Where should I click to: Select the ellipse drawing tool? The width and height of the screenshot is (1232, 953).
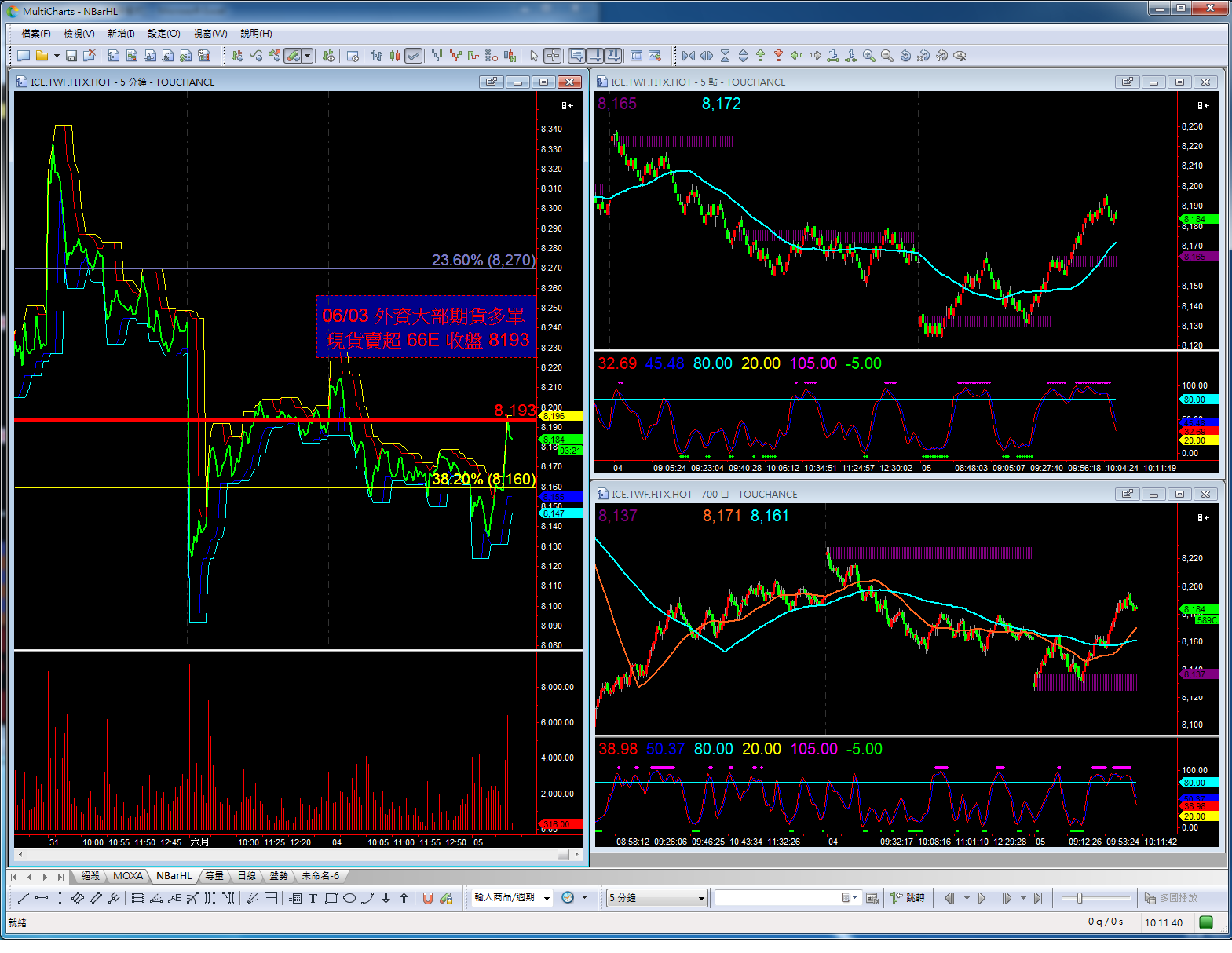[349, 898]
